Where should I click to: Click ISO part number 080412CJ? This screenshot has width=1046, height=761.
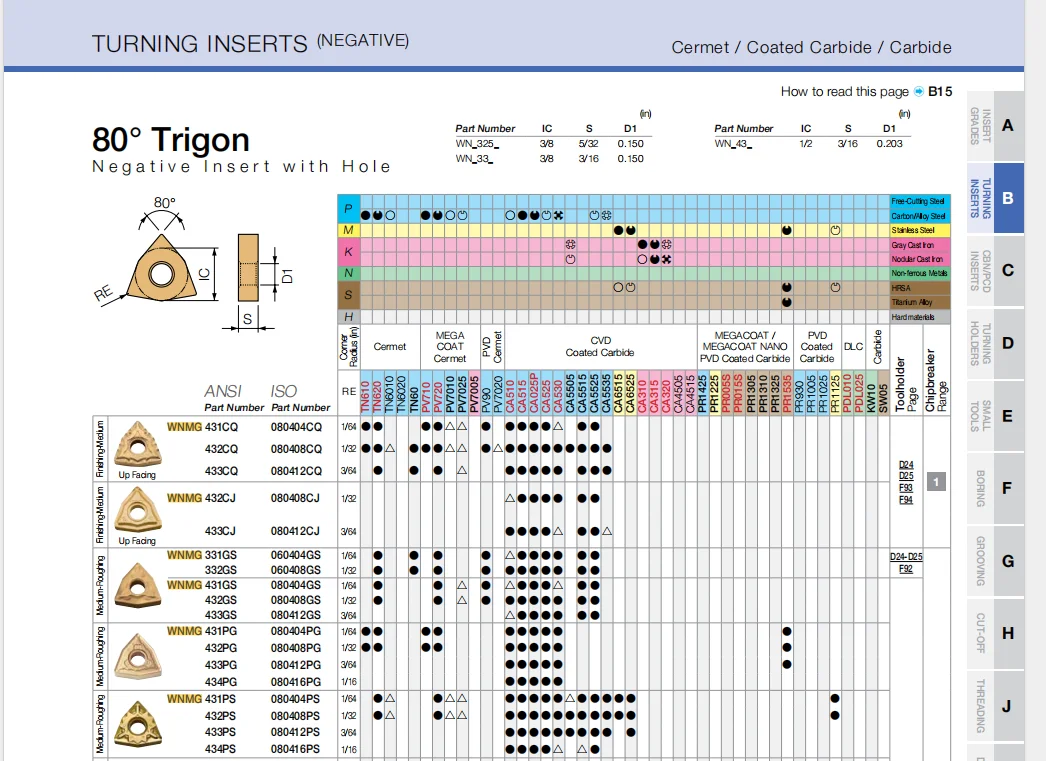[x=295, y=531]
